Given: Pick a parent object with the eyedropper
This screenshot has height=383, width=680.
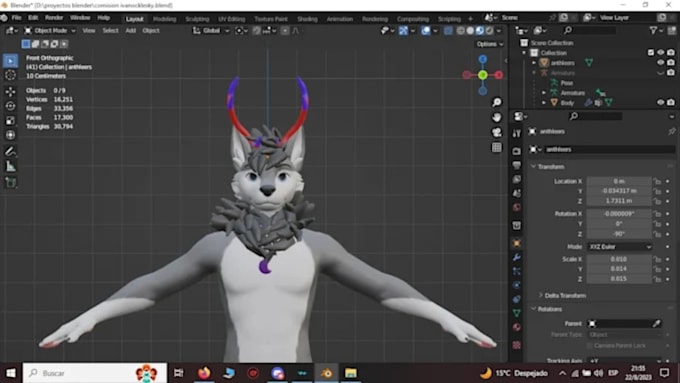Looking at the screenshot, I should point(657,324).
